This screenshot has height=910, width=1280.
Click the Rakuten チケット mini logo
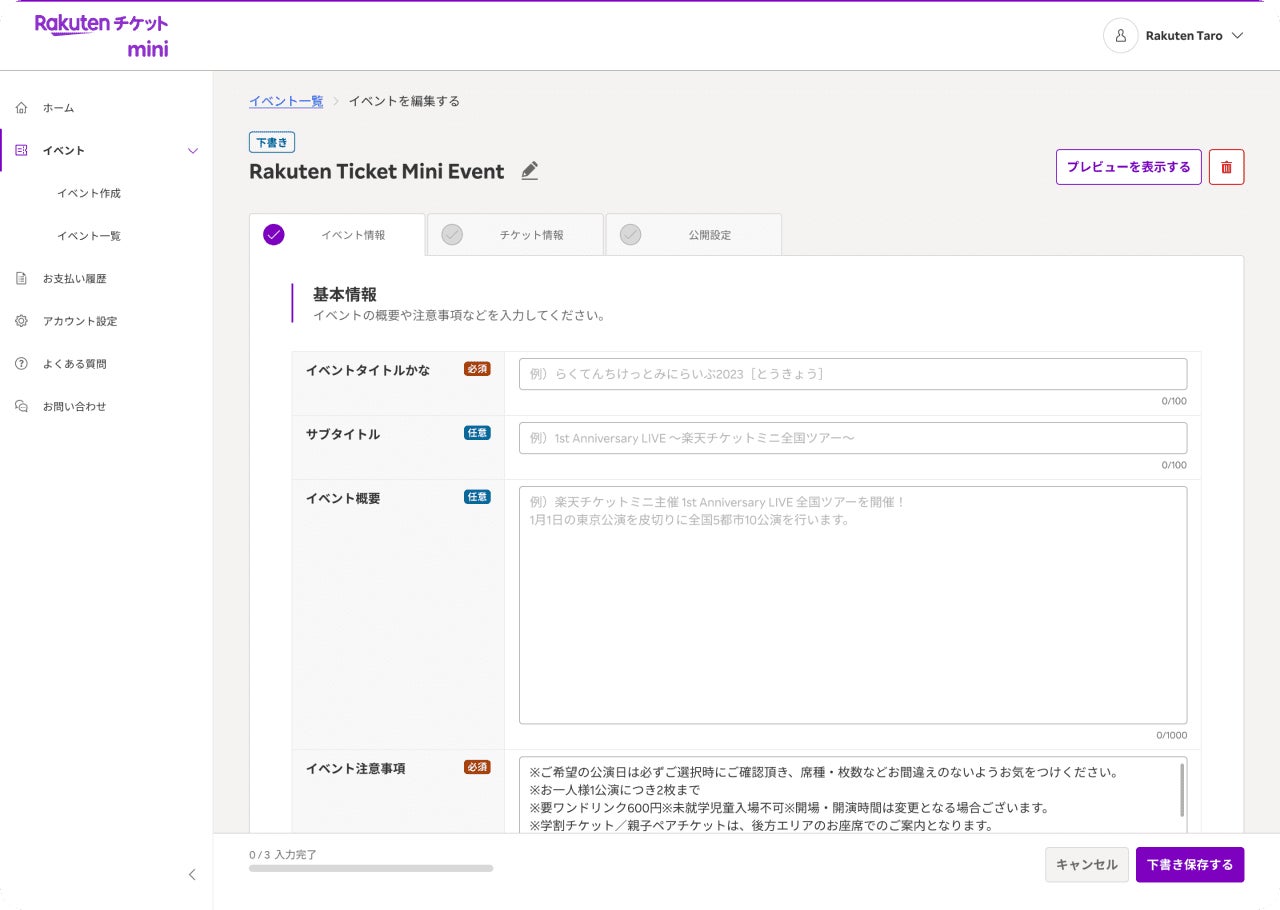tap(101, 35)
